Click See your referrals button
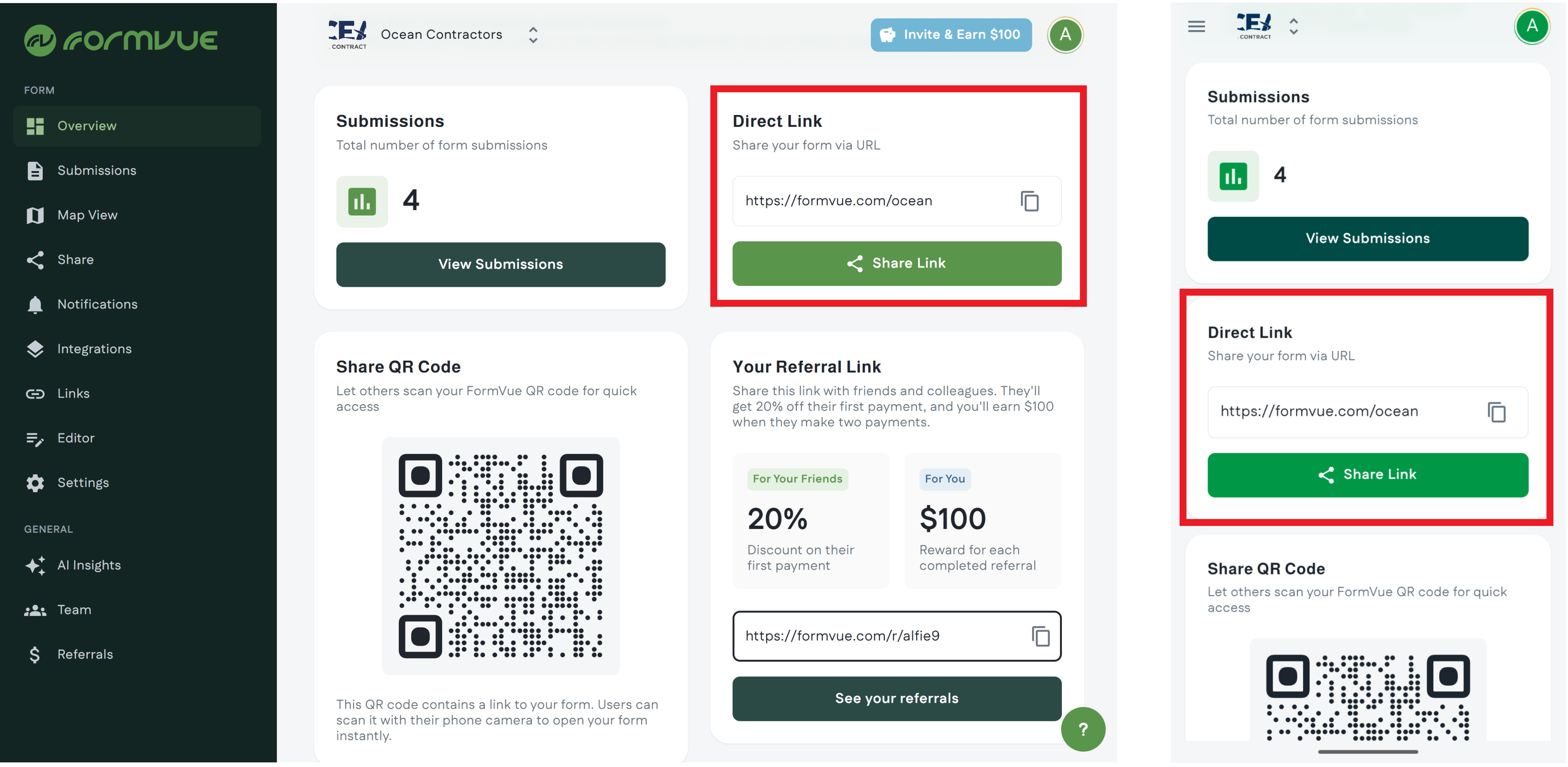 (896, 698)
